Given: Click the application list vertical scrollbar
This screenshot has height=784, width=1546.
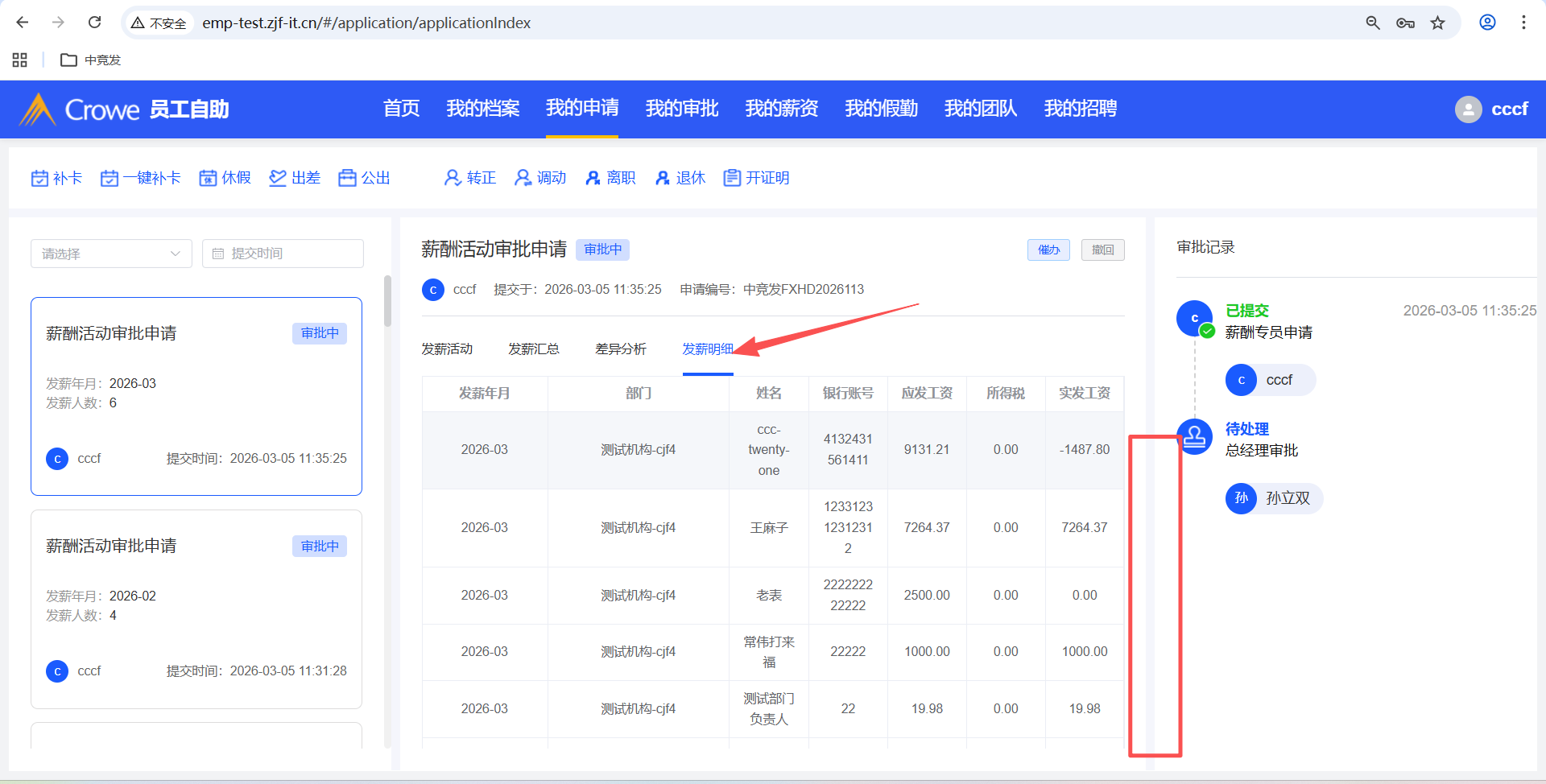Looking at the screenshot, I should [x=387, y=302].
